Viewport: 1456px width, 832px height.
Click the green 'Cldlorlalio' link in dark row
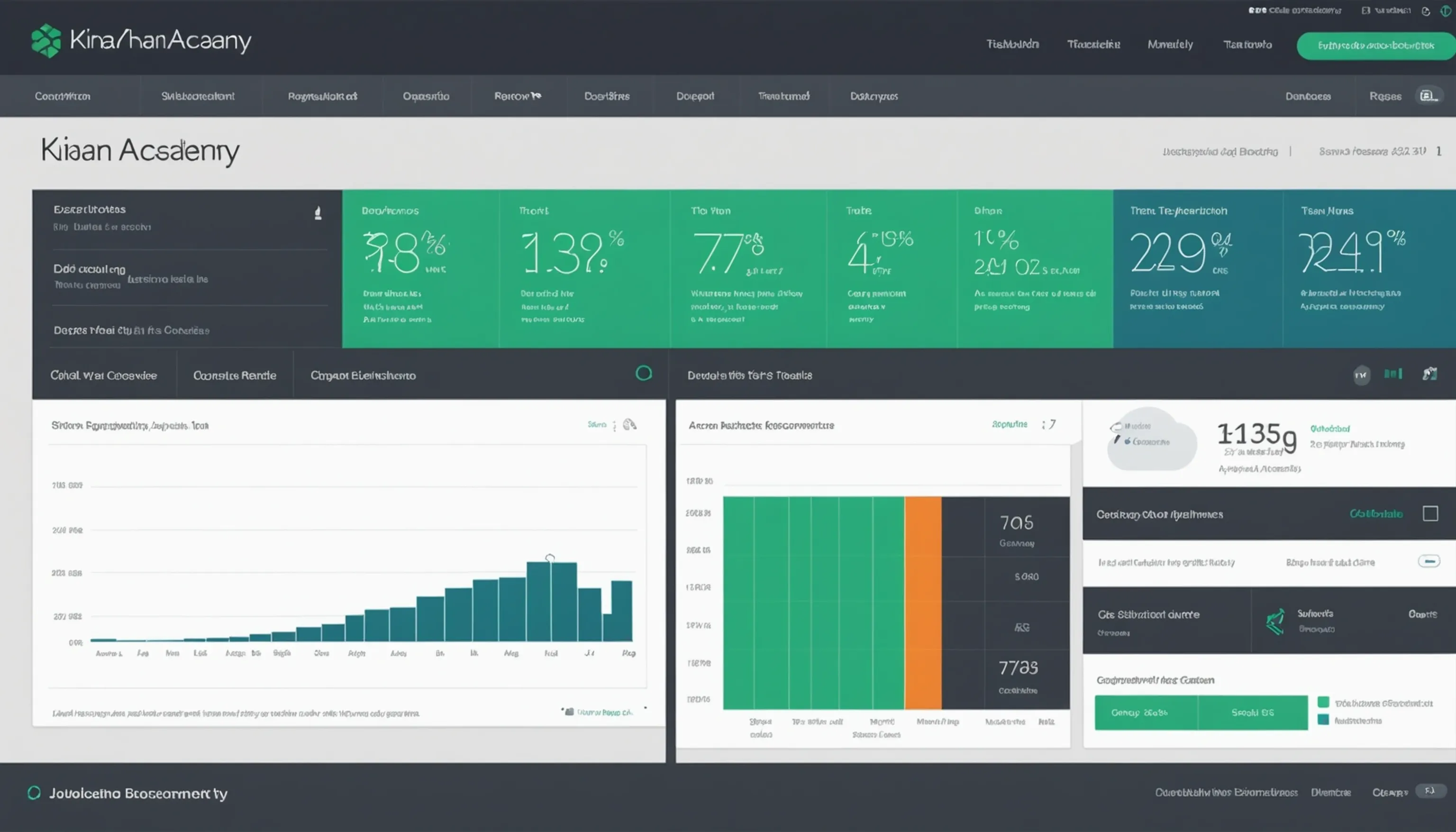click(x=1375, y=514)
